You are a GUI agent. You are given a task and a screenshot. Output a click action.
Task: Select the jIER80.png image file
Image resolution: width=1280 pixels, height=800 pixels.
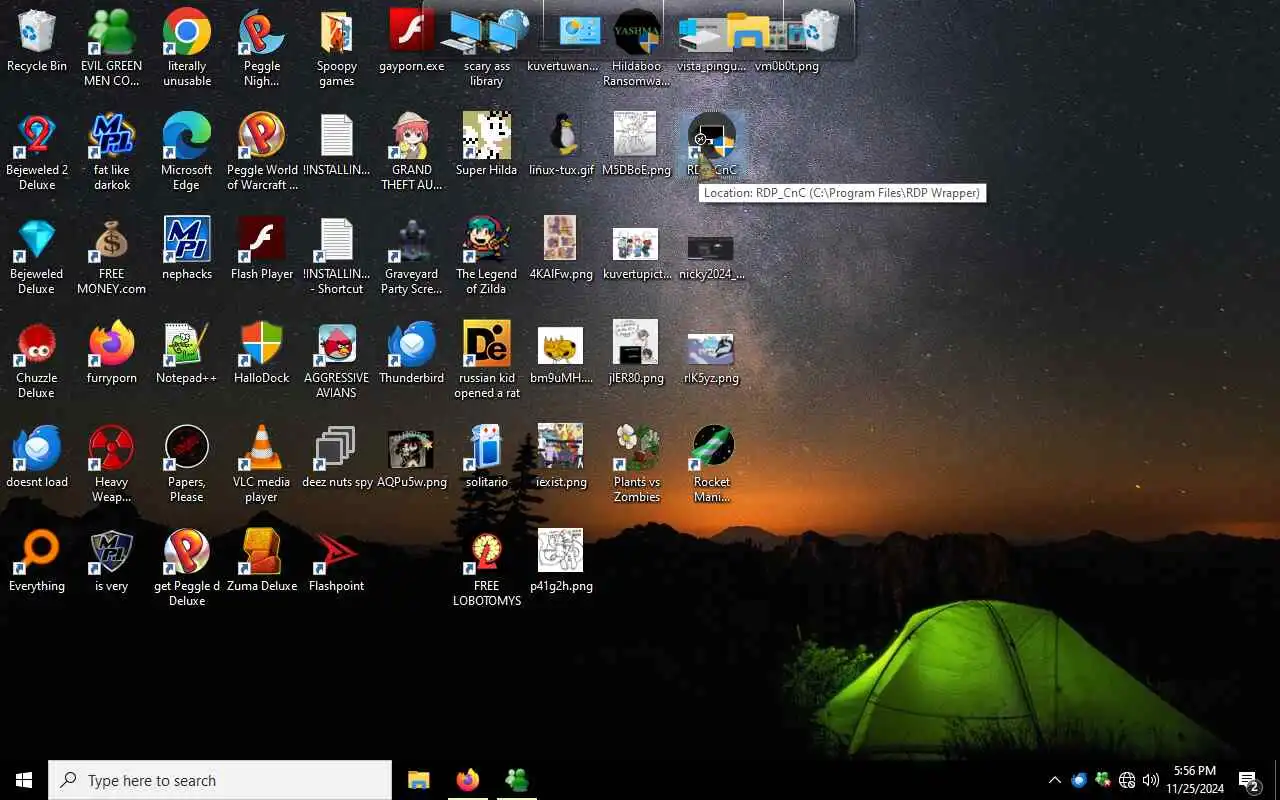tap(637, 352)
